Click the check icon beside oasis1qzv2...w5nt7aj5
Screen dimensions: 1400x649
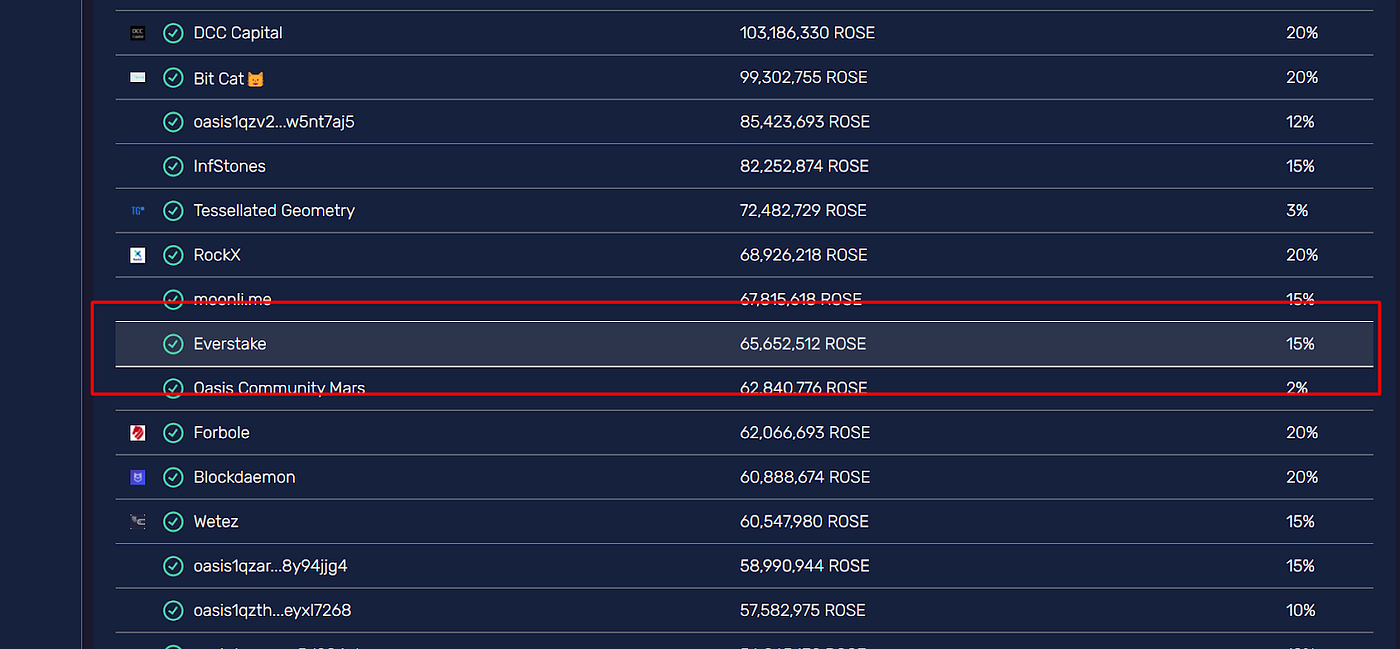tap(173, 122)
